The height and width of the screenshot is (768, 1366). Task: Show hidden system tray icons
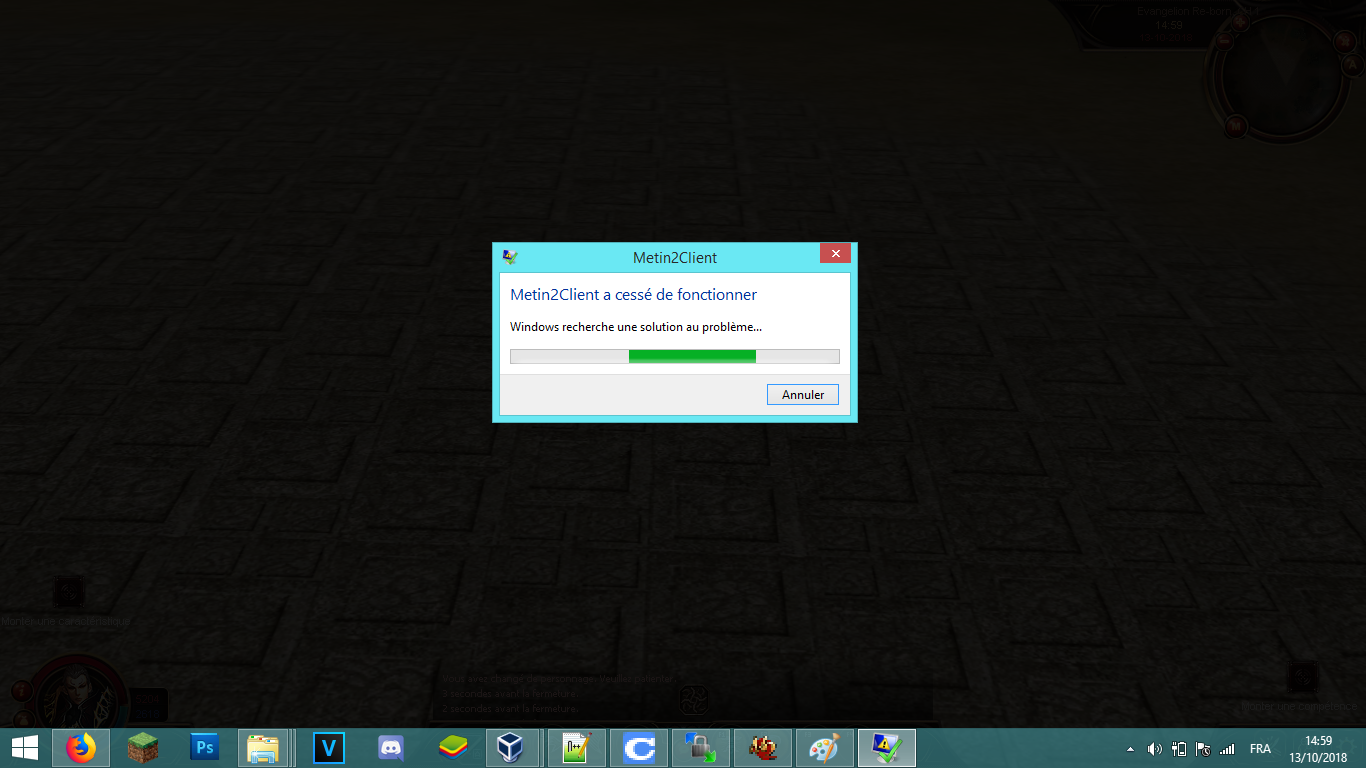coord(1131,749)
